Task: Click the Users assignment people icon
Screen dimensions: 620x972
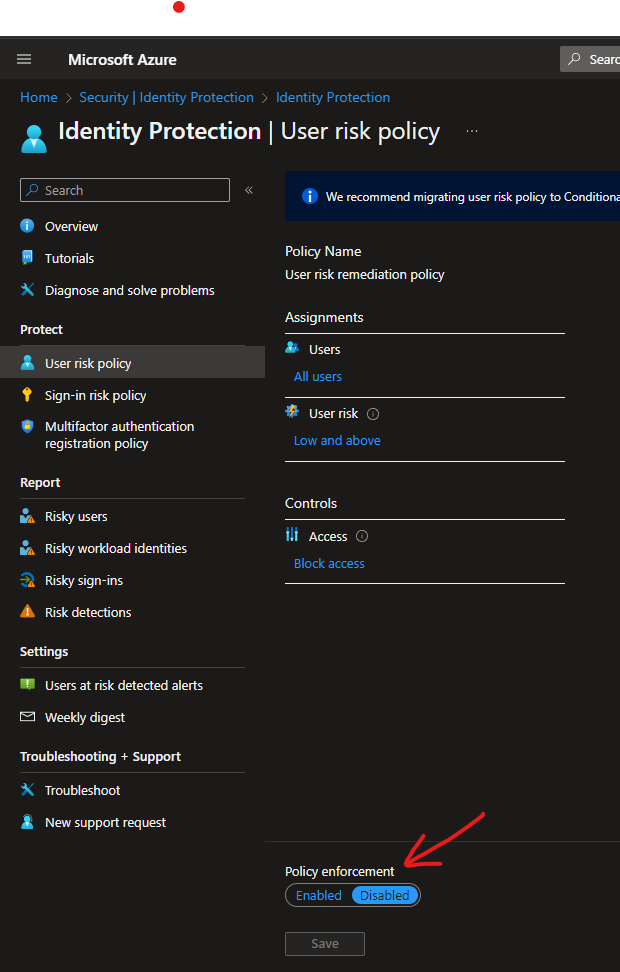Action: click(292, 348)
